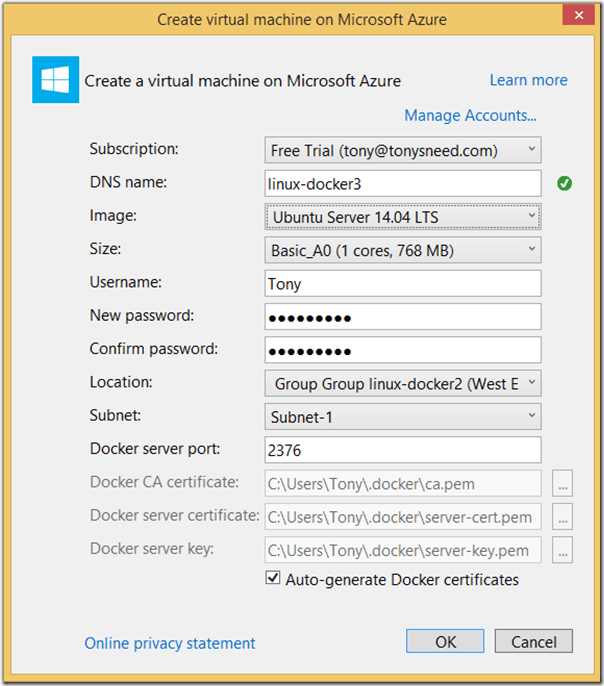
Task: Click the dialog heading 'Create a virtual machine on Microsoft Azure'
Action: tap(242, 81)
